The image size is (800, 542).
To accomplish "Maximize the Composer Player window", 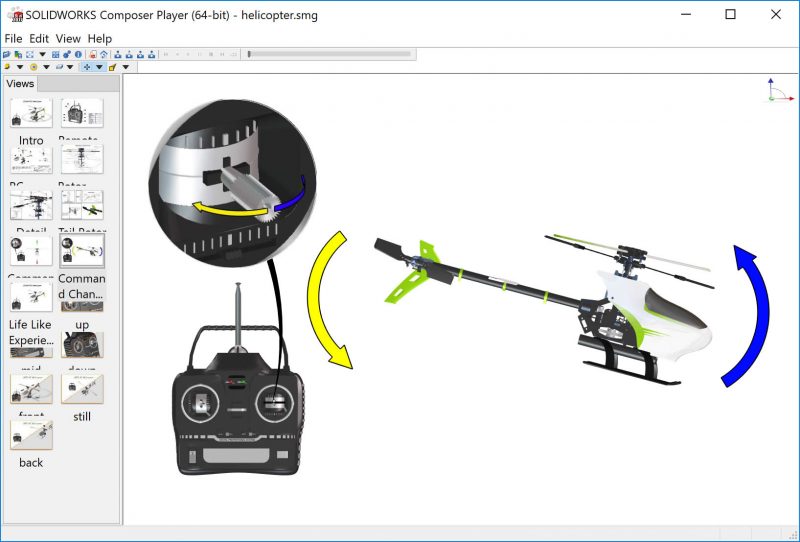I will [x=730, y=14].
